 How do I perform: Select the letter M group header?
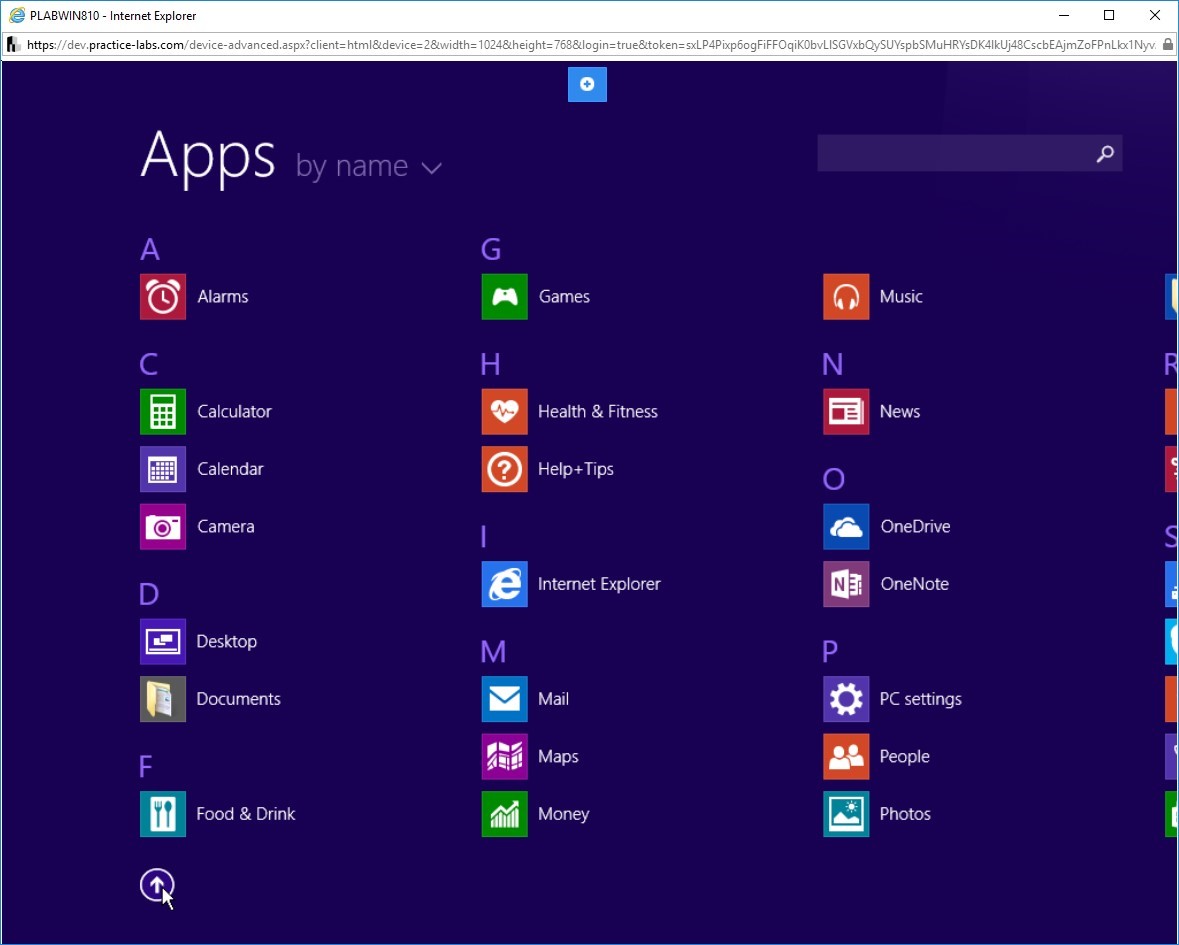[493, 652]
